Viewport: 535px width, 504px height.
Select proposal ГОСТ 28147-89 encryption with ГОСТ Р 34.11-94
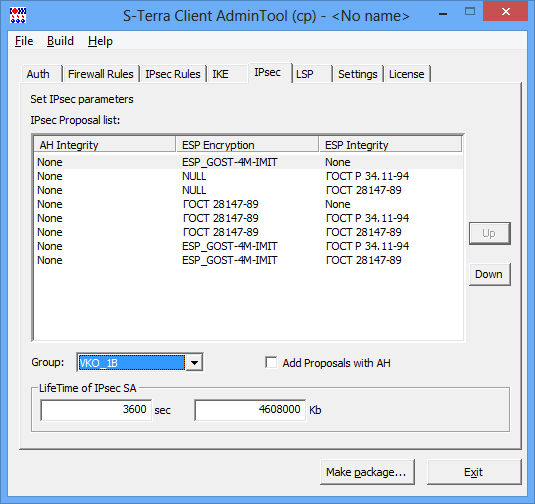[248, 218]
